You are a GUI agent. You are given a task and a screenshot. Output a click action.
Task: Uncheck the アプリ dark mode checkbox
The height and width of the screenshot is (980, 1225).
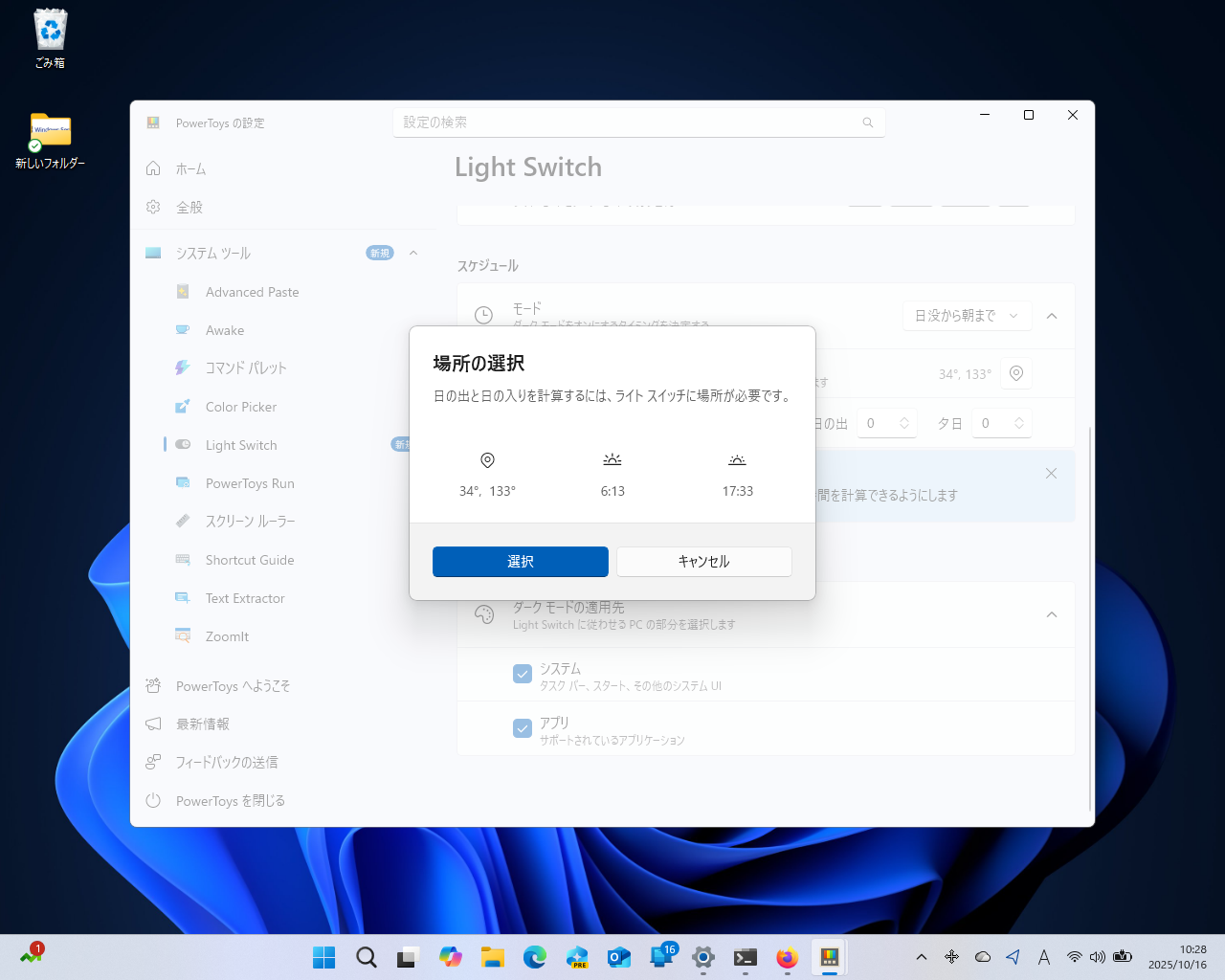[523, 727]
